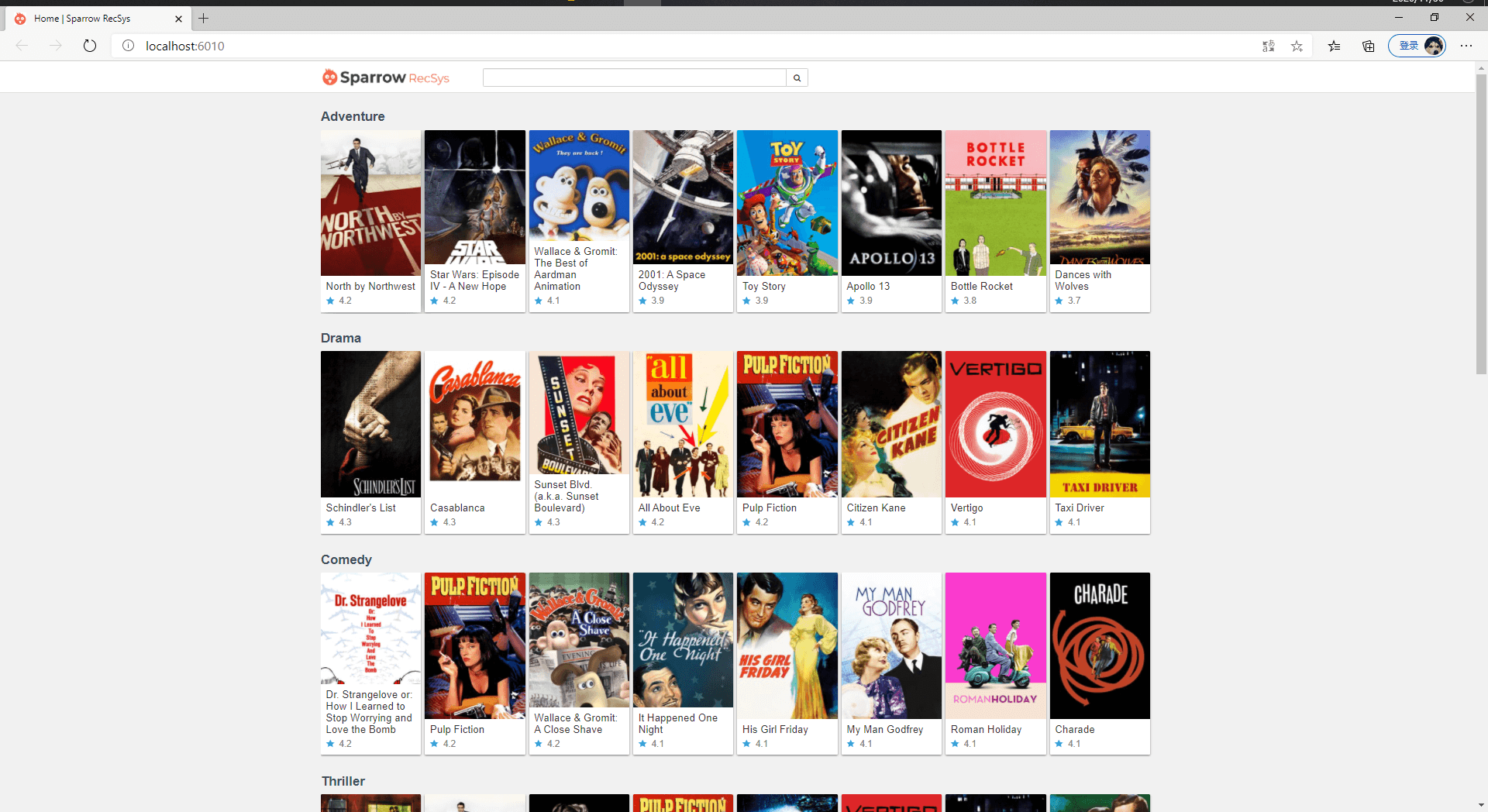Open the Bottle Rocket poster
The width and height of the screenshot is (1488, 812).
click(996, 203)
